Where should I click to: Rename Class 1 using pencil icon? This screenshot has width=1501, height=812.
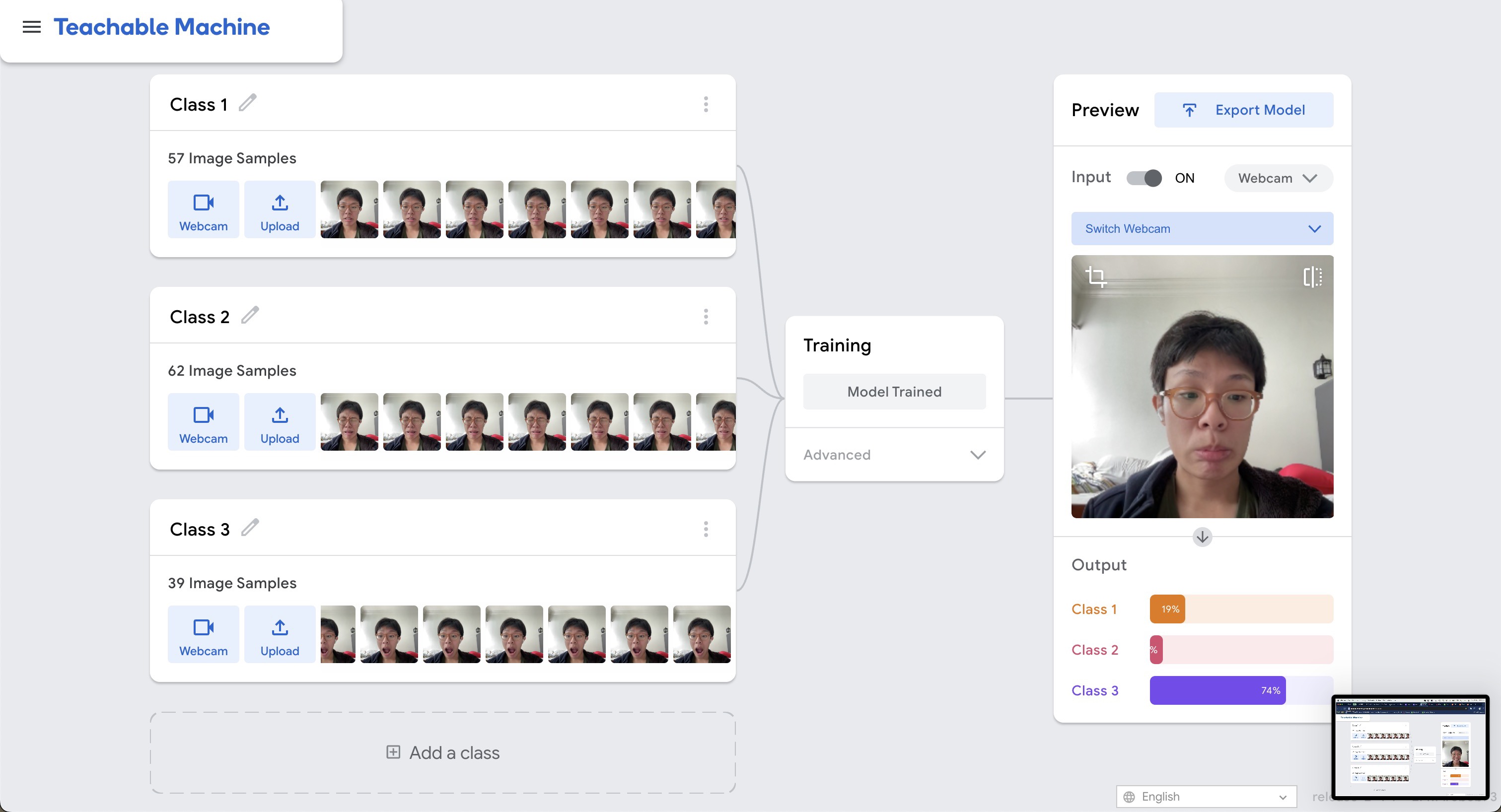point(248,103)
